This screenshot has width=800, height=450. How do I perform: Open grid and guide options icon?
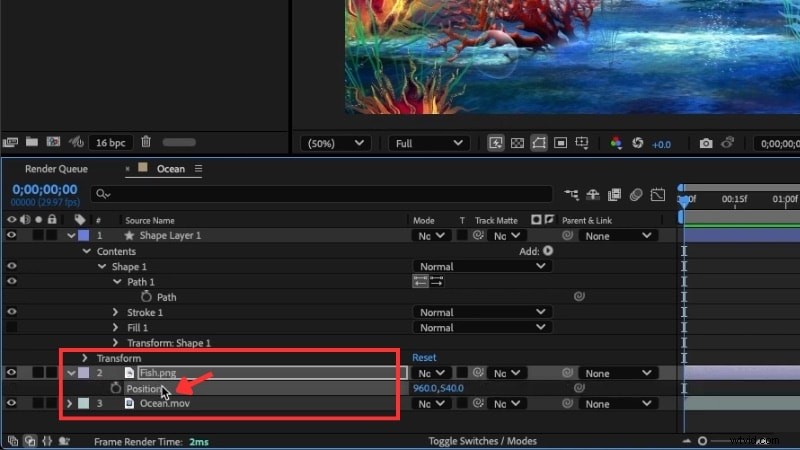pos(582,143)
